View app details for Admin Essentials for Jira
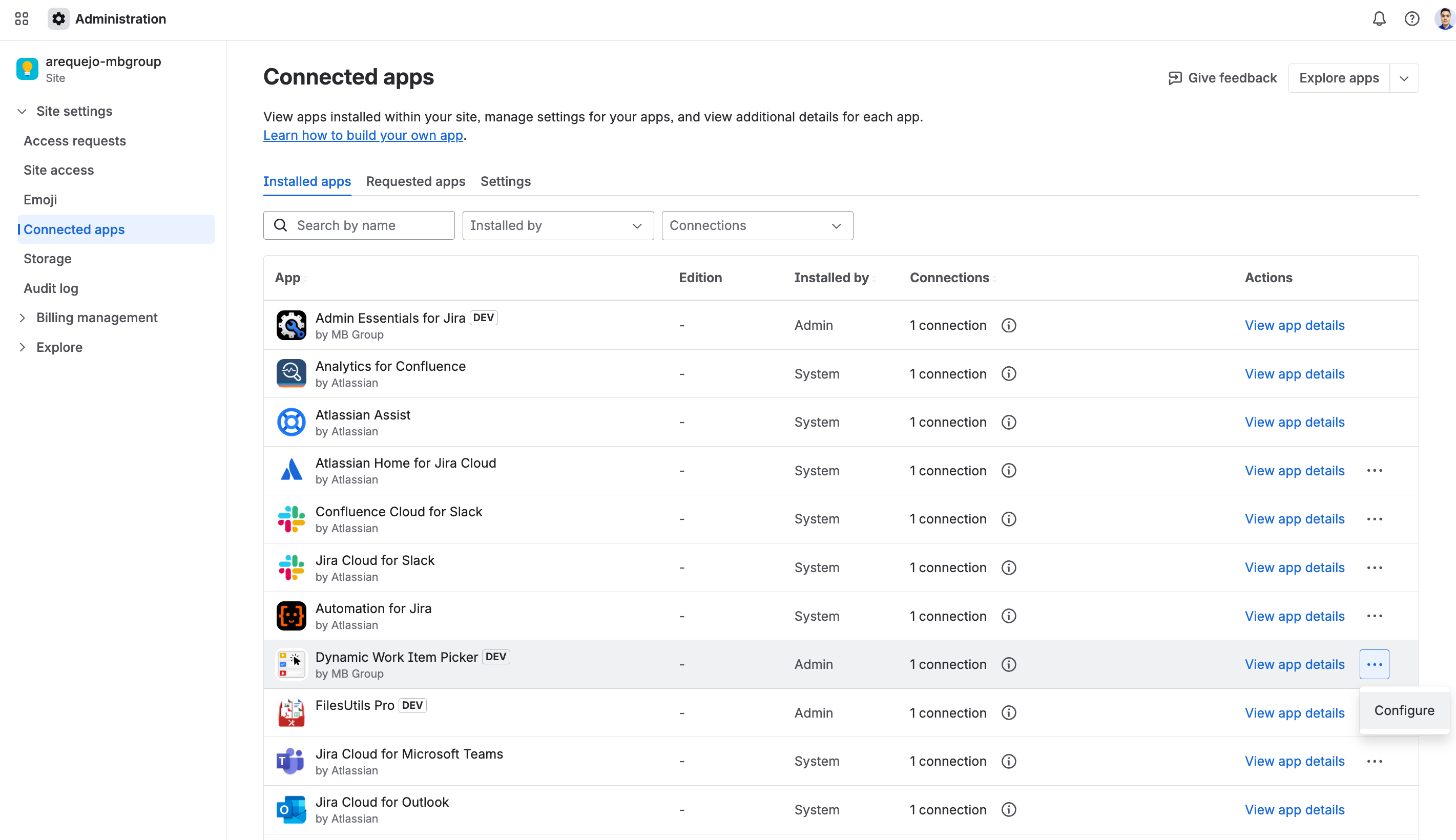This screenshot has width=1456, height=840. pyautogui.click(x=1294, y=325)
